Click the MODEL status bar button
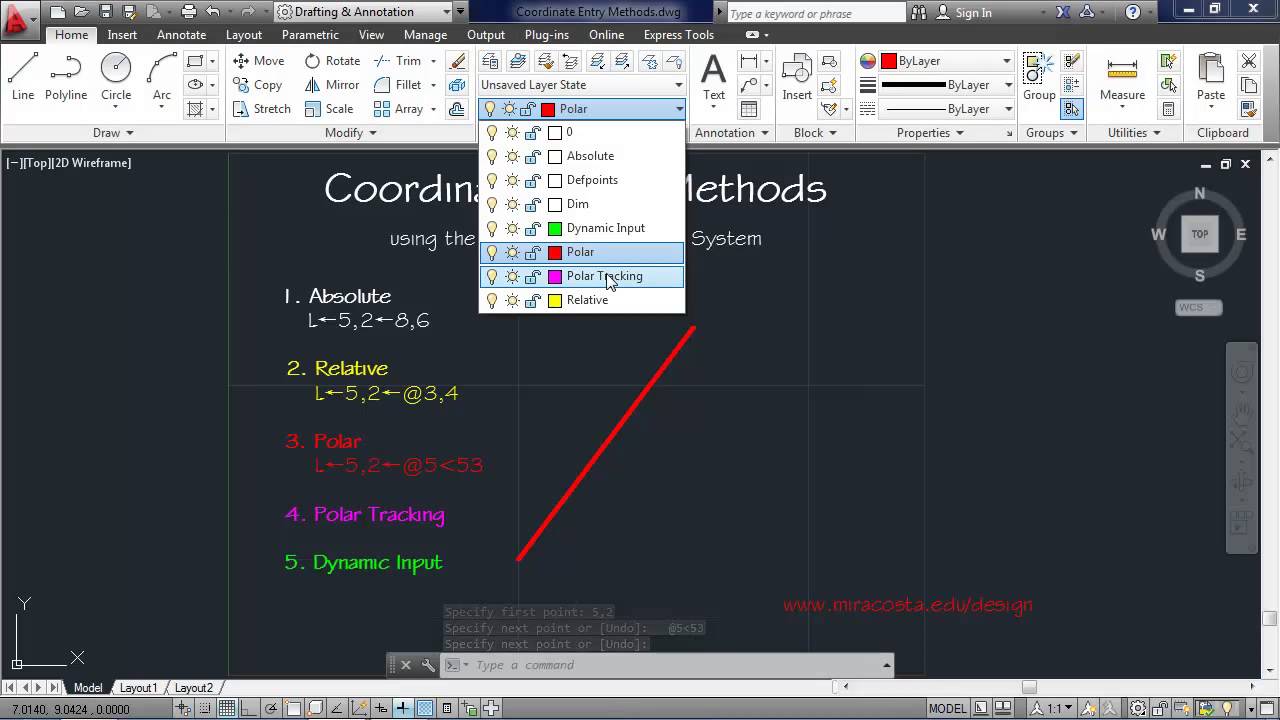The image size is (1280, 720). coord(948,709)
